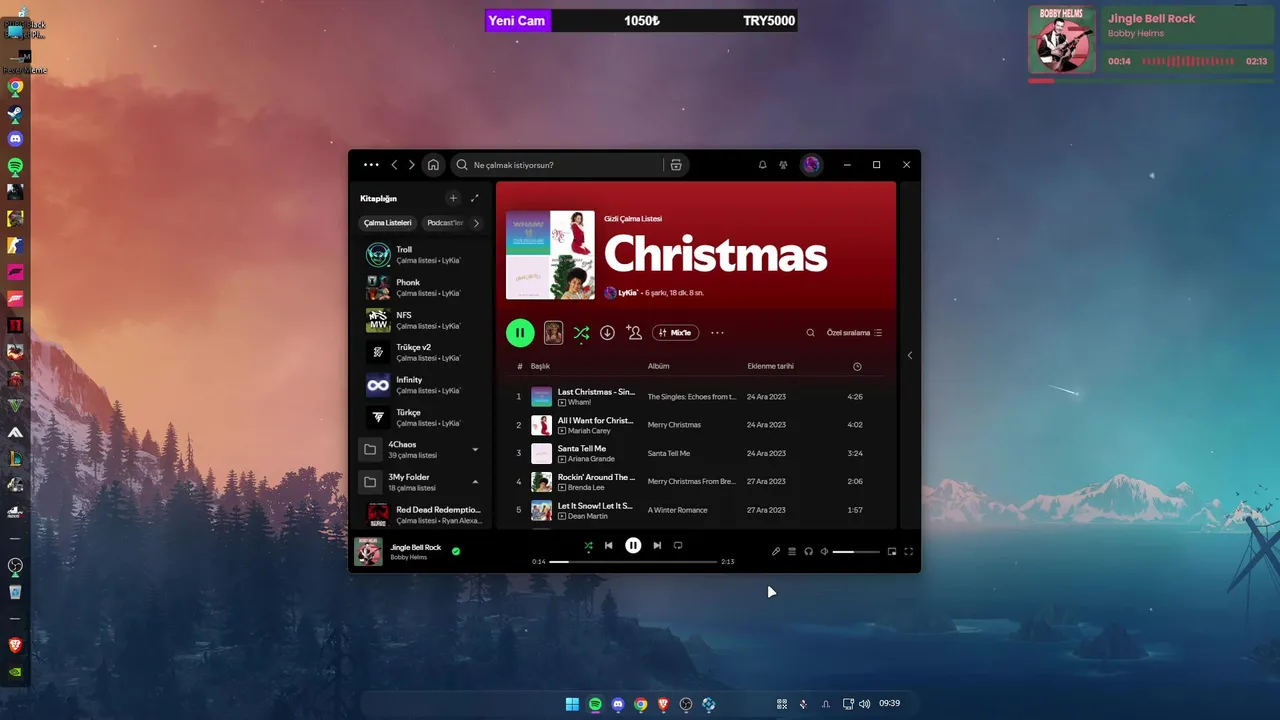This screenshot has width=1280, height=720.
Task: Sort by the 'Eklenme tarihi' column header
Action: 770,366
